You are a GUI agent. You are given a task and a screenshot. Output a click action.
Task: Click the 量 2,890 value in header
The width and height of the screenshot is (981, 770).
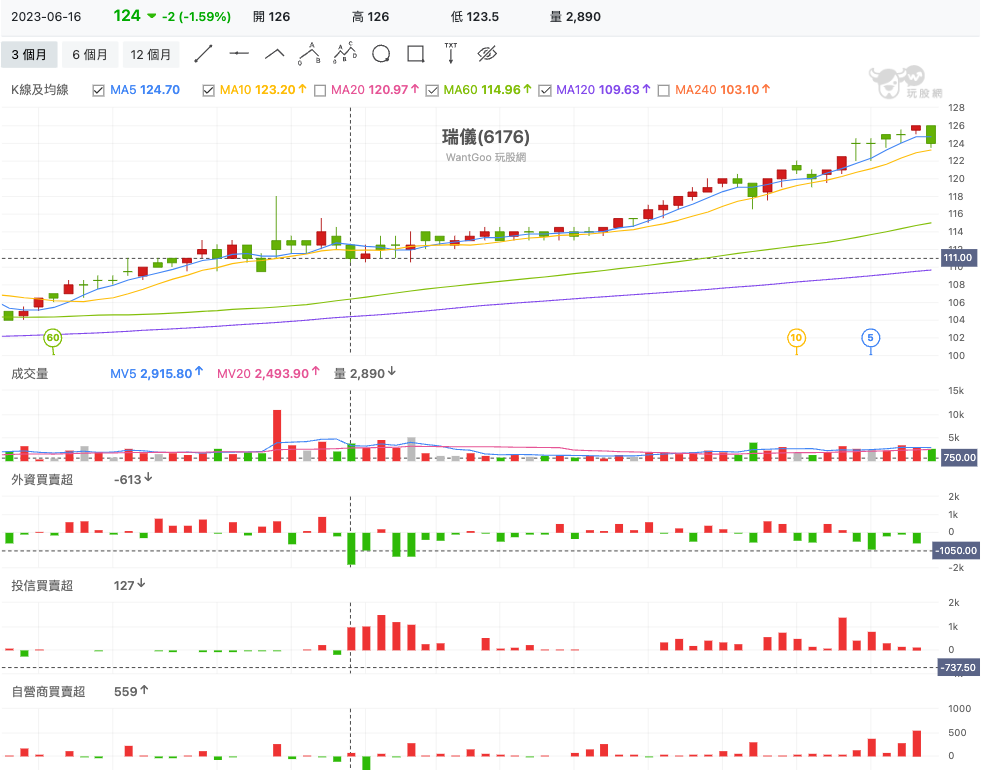[576, 17]
